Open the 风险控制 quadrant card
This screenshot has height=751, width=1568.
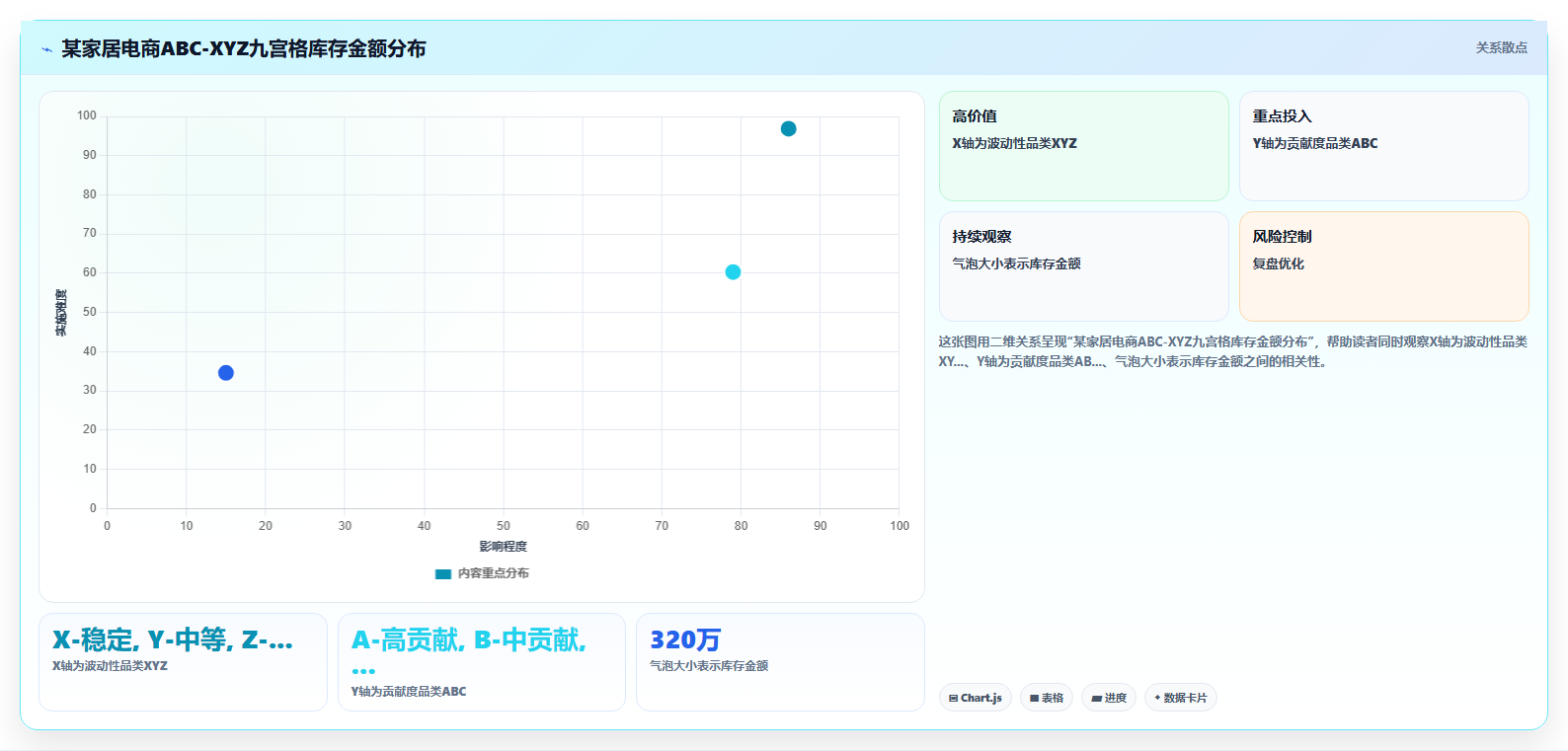[1384, 266]
